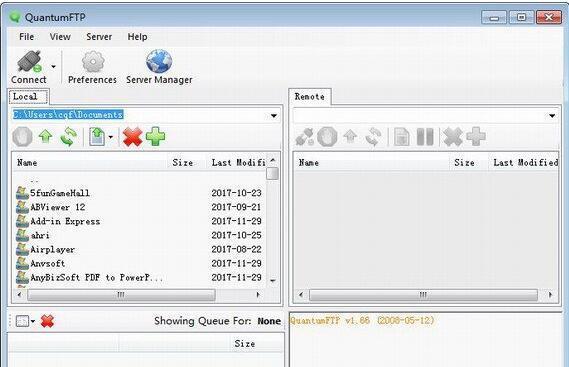Switch to the Local tab
This screenshot has height=367, width=569.
point(28,97)
